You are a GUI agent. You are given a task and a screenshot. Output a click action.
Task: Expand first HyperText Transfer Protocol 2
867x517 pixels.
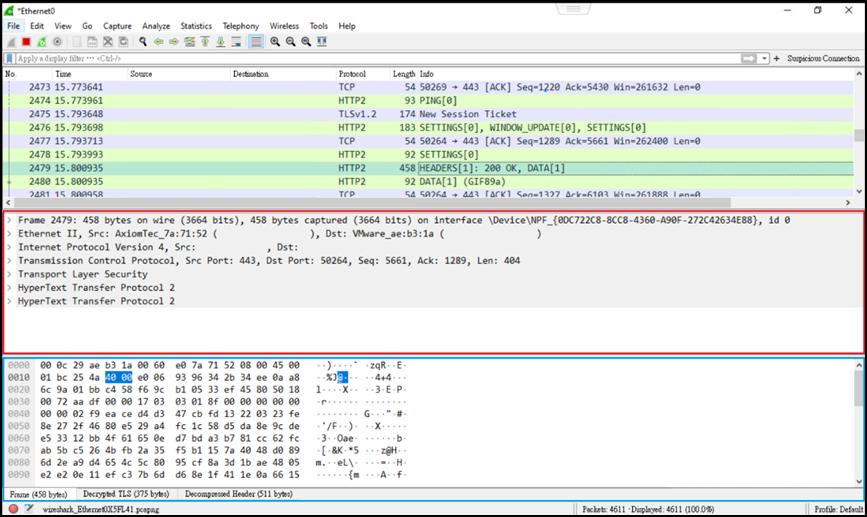click(10, 288)
